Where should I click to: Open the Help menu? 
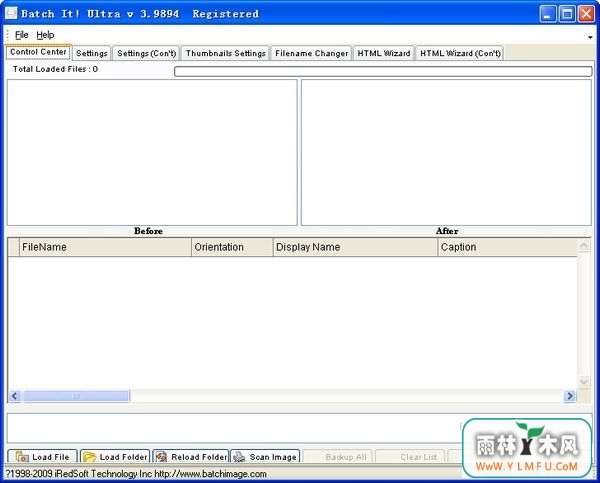coord(45,35)
